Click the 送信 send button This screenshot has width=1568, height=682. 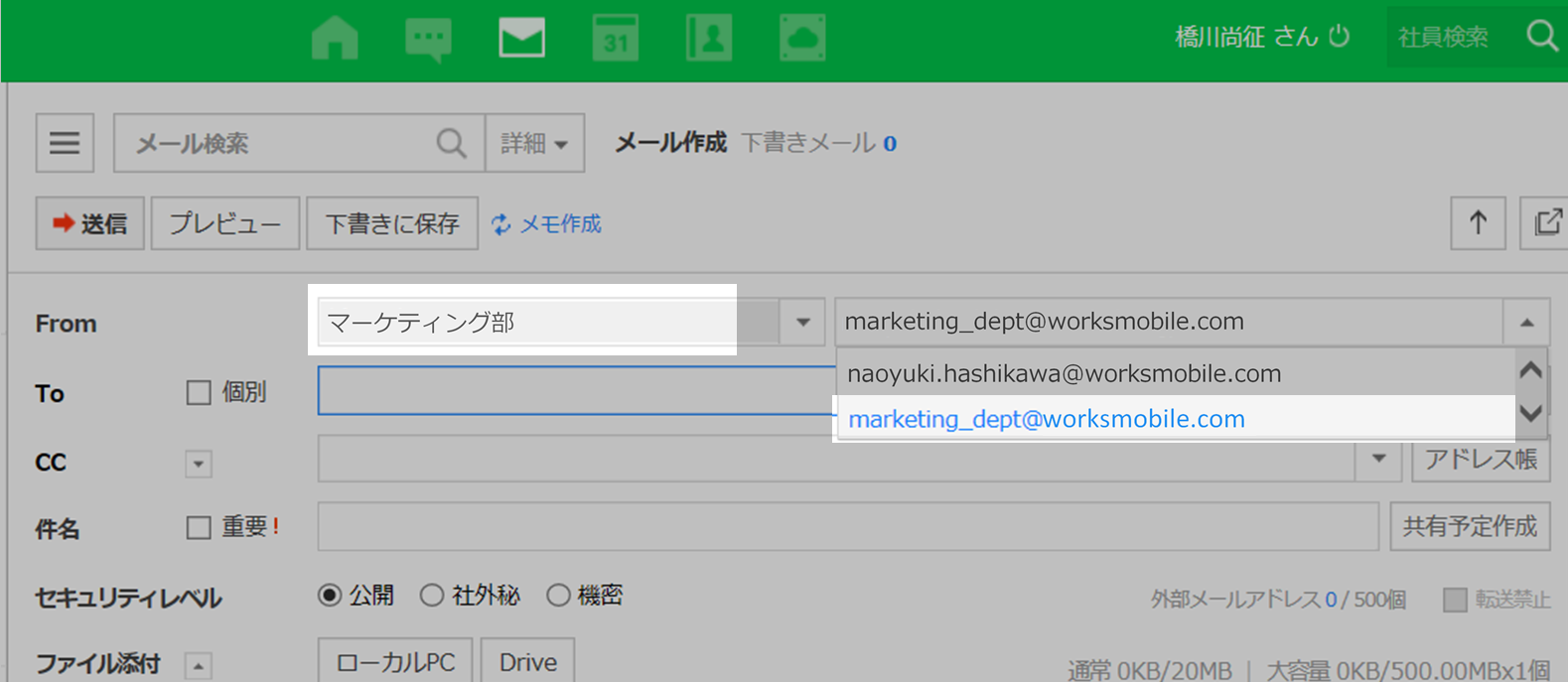coord(90,223)
